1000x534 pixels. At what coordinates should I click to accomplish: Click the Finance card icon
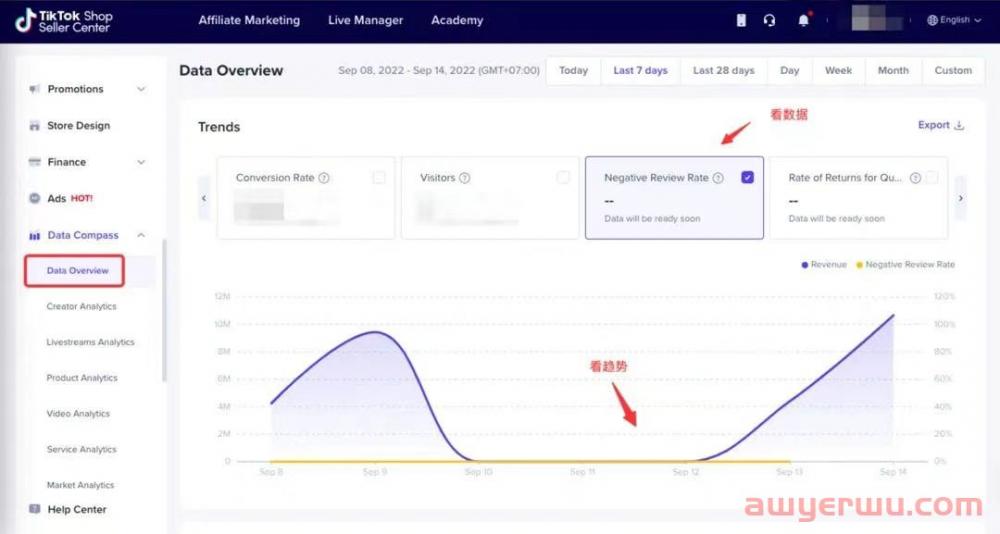pos(34,162)
